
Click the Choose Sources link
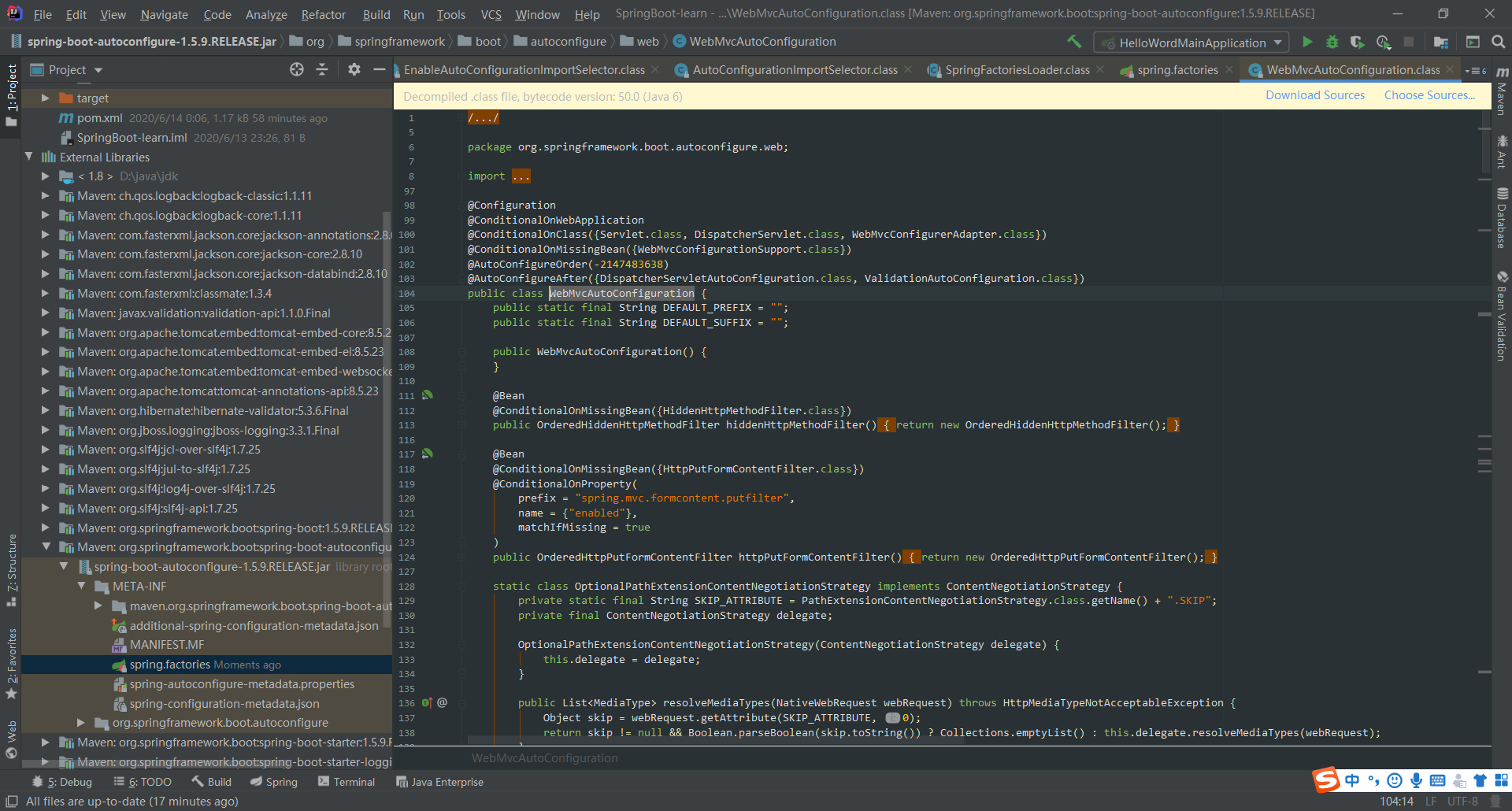point(1429,95)
